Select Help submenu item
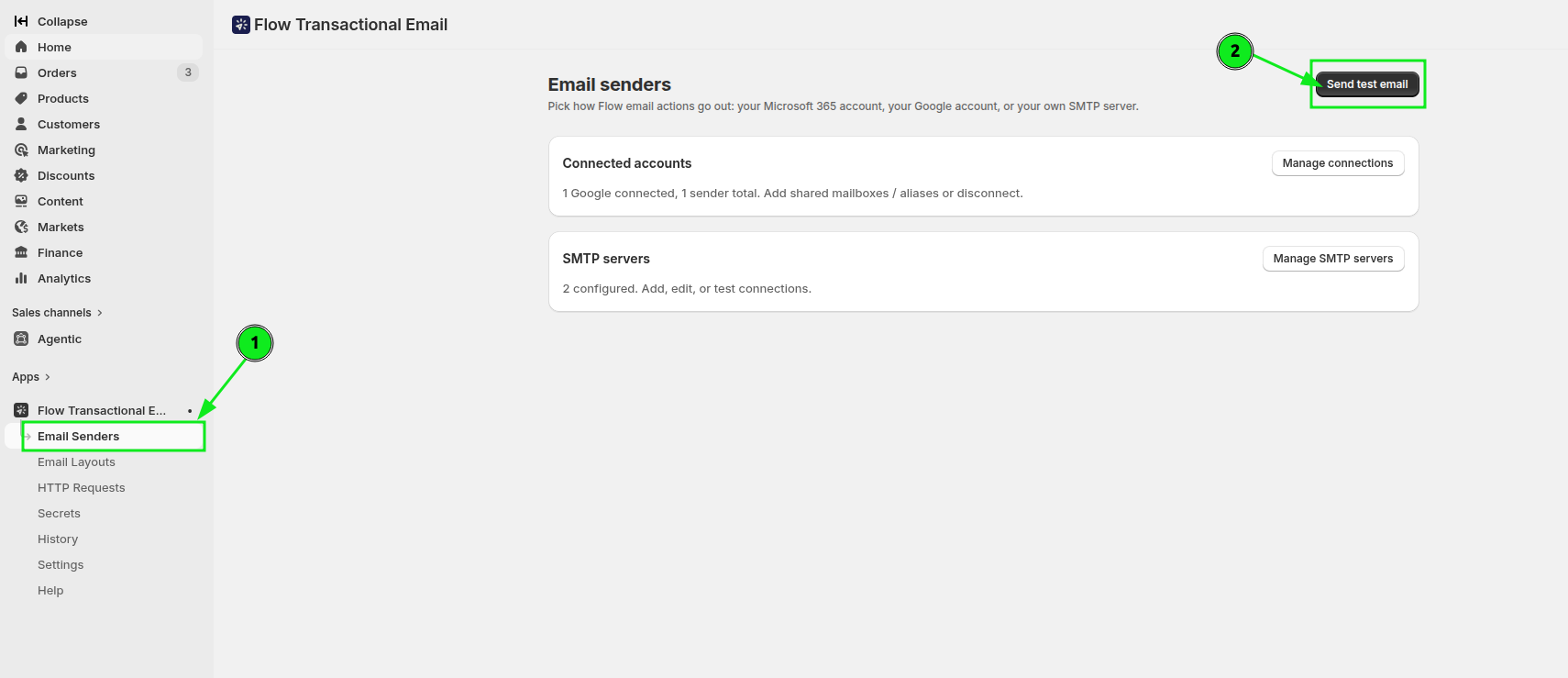The width and height of the screenshot is (1568, 678). 104,590
